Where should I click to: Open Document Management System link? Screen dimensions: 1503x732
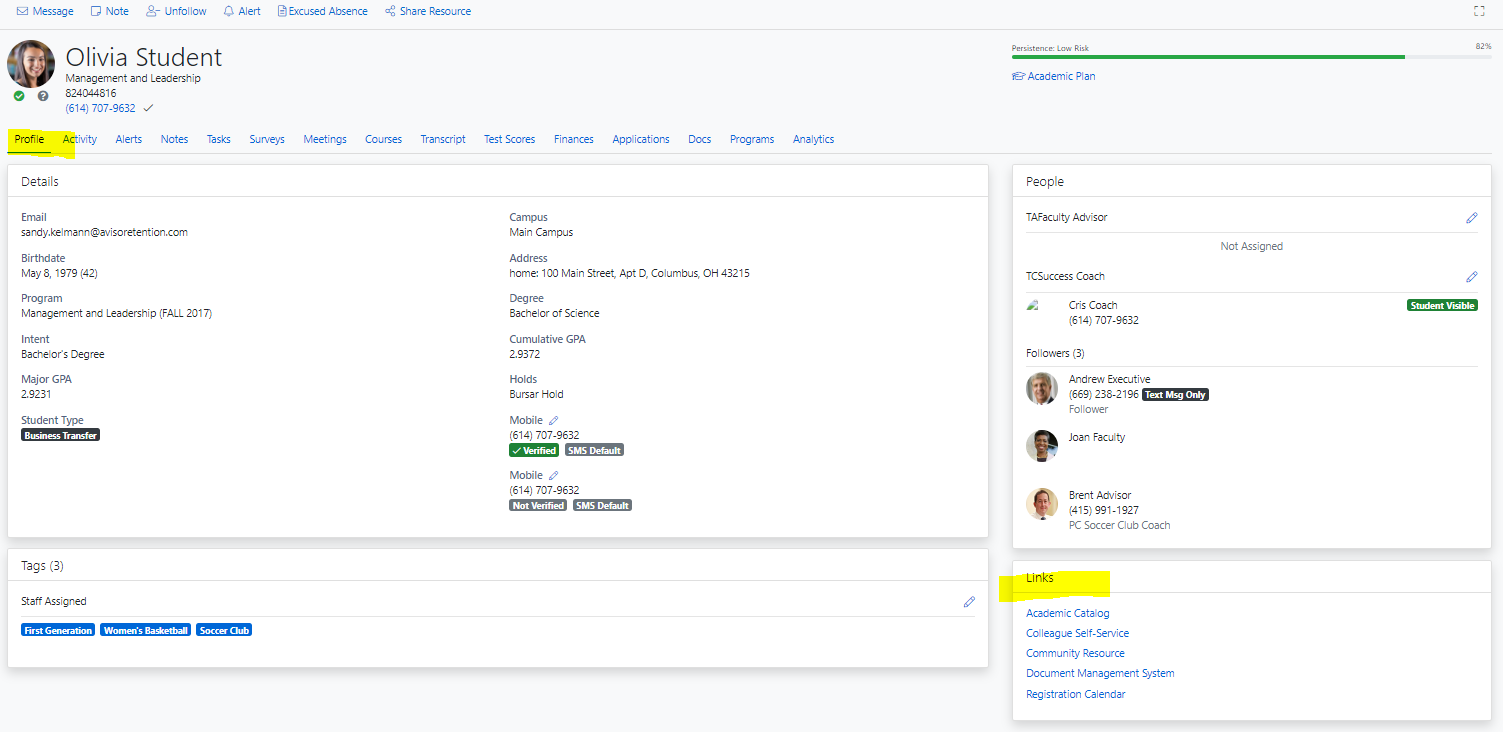[1100, 673]
